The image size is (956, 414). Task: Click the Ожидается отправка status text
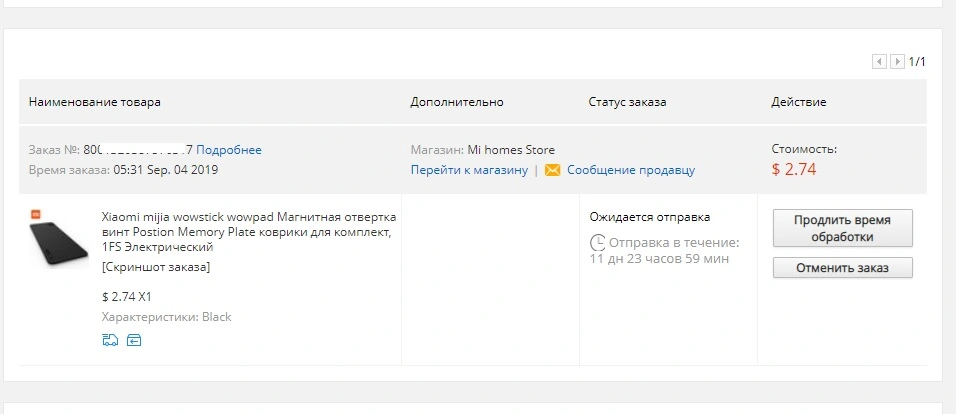(x=650, y=217)
